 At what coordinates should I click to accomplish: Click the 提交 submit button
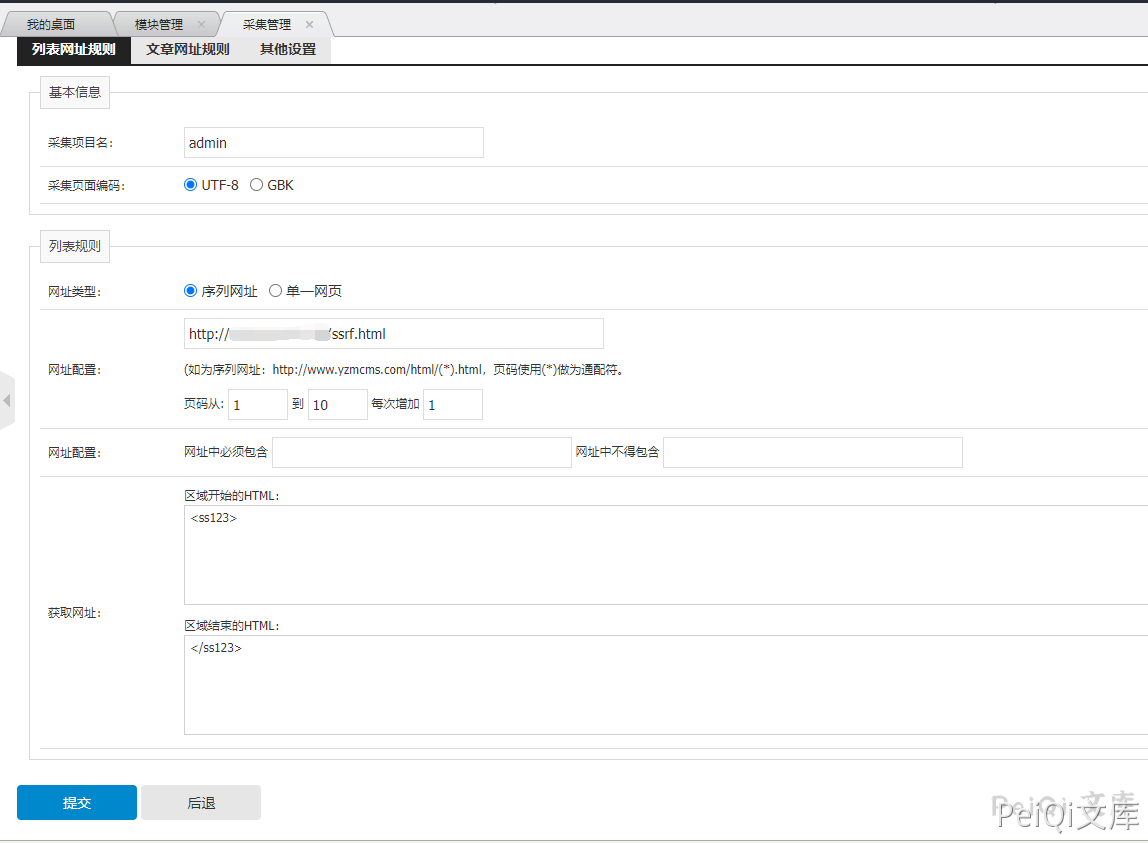pyautogui.click(x=77, y=802)
